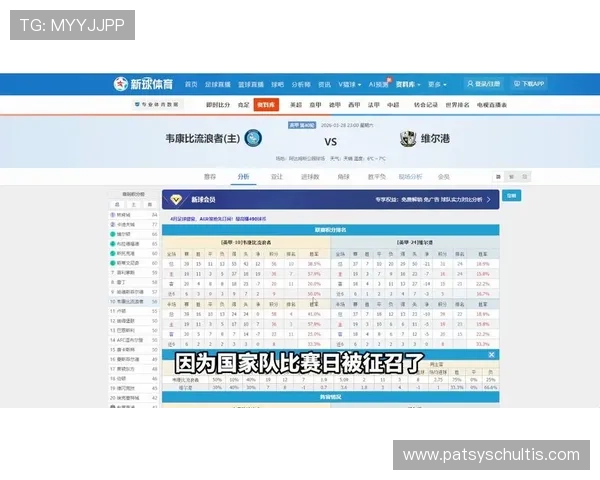Click the teal button right of the member banner

pos(512,196)
